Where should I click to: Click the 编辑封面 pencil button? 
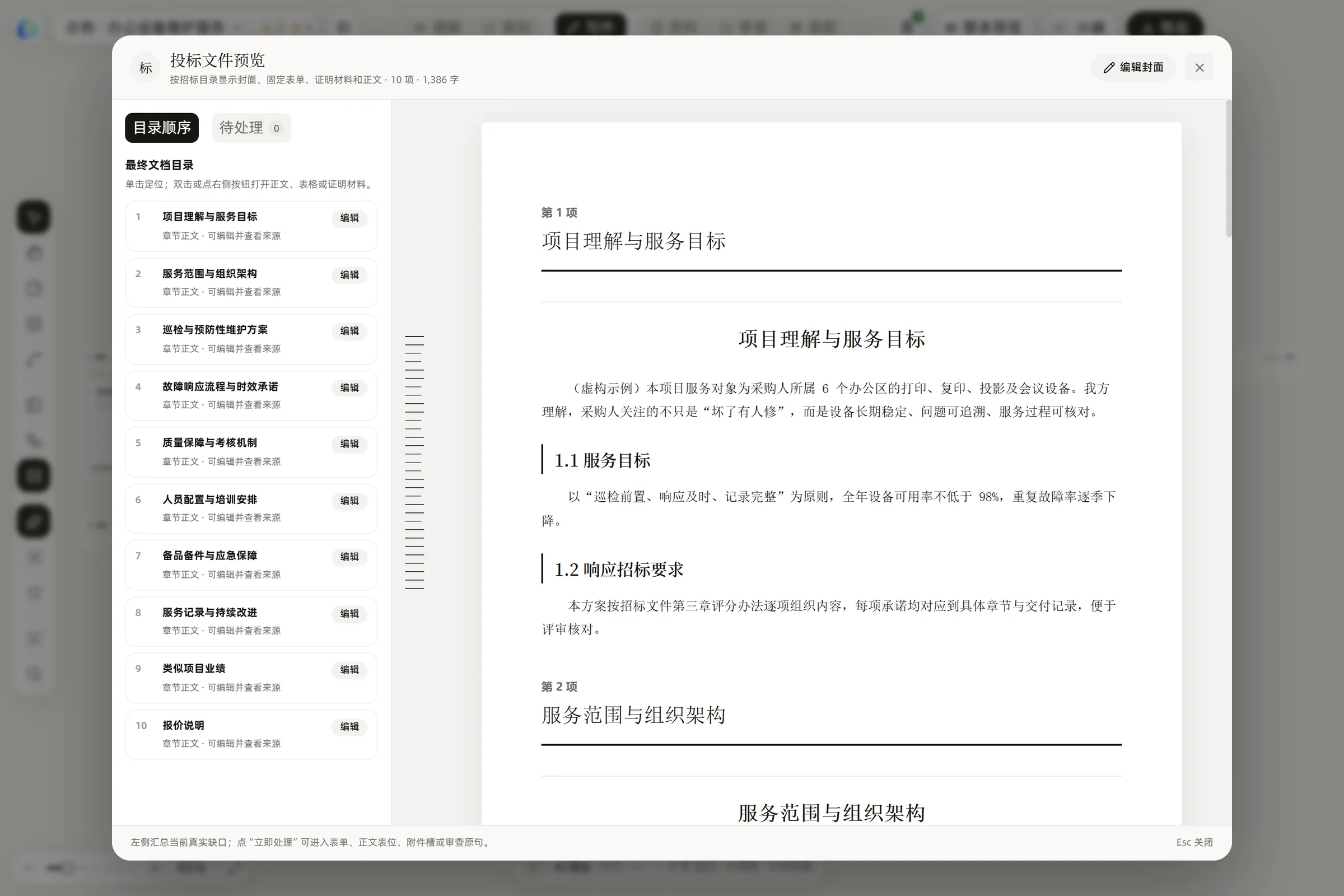(x=1133, y=67)
